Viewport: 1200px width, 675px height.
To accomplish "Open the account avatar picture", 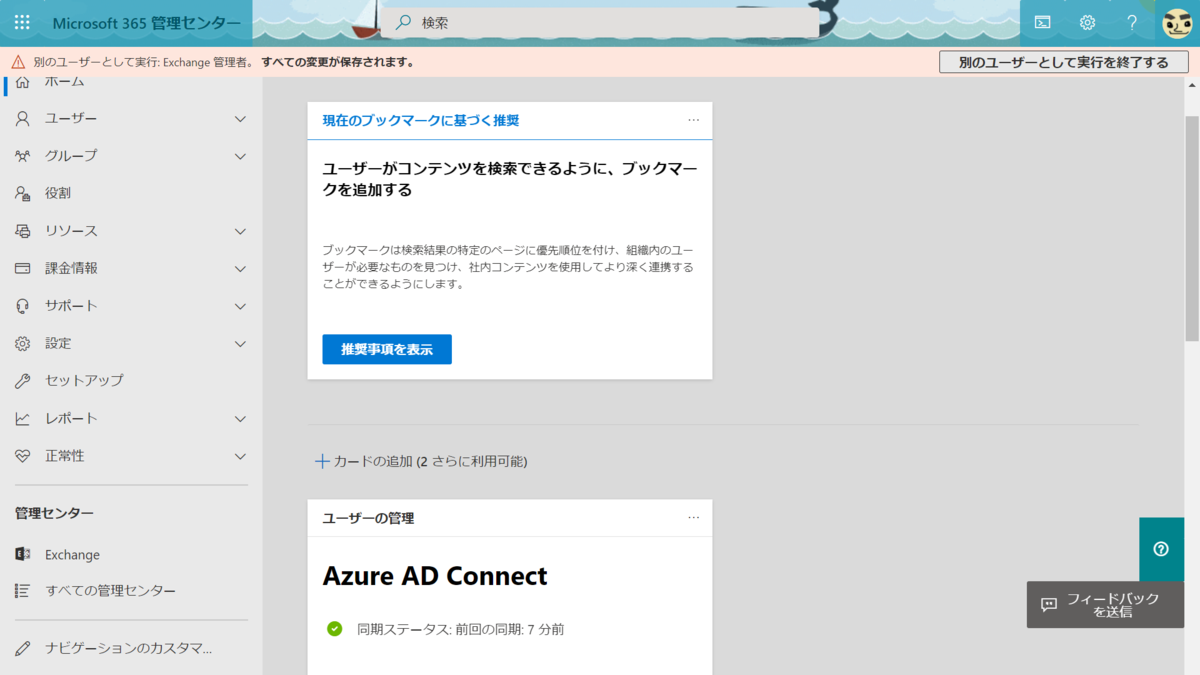I will (1177, 22).
